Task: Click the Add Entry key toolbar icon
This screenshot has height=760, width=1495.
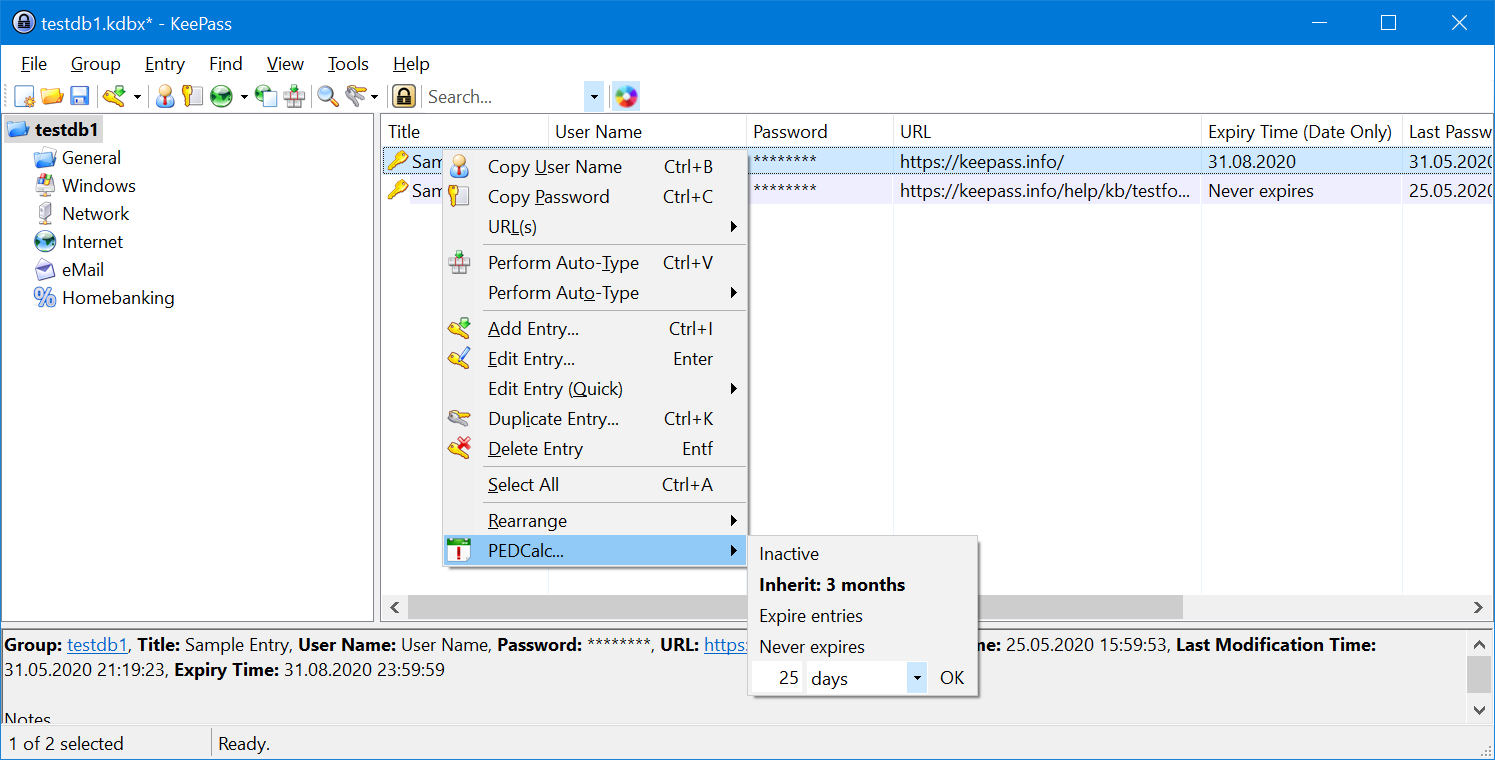Action: (x=115, y=97)
